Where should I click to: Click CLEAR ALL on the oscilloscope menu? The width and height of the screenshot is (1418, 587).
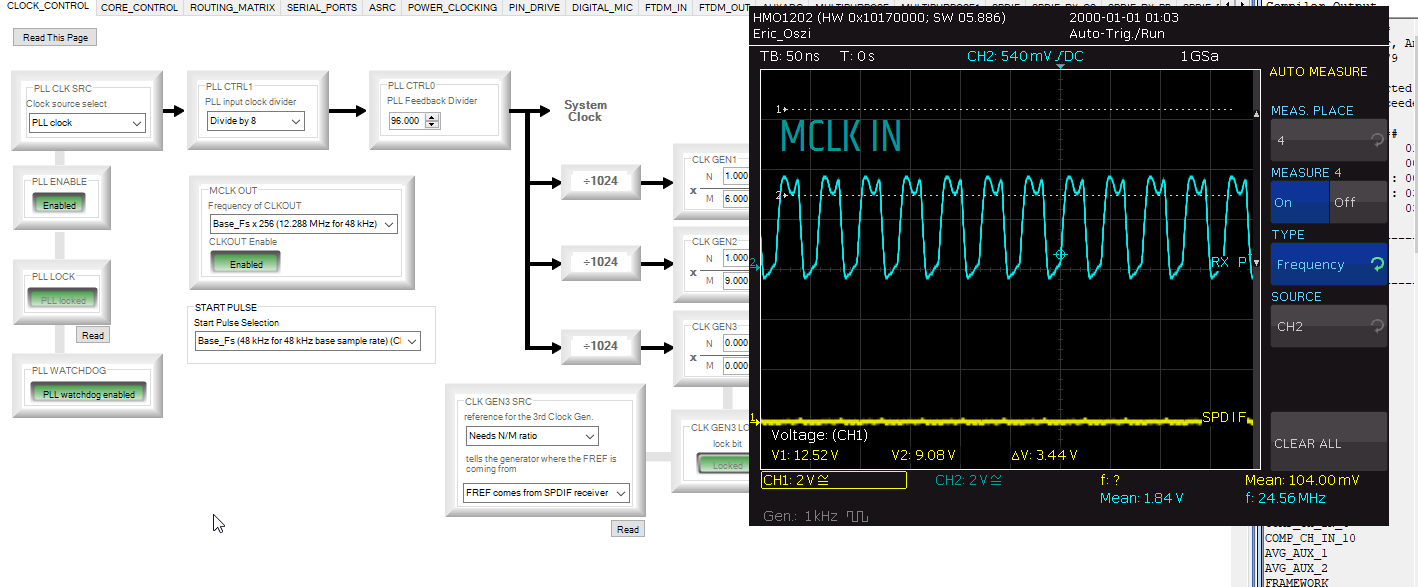[1329, 442]
